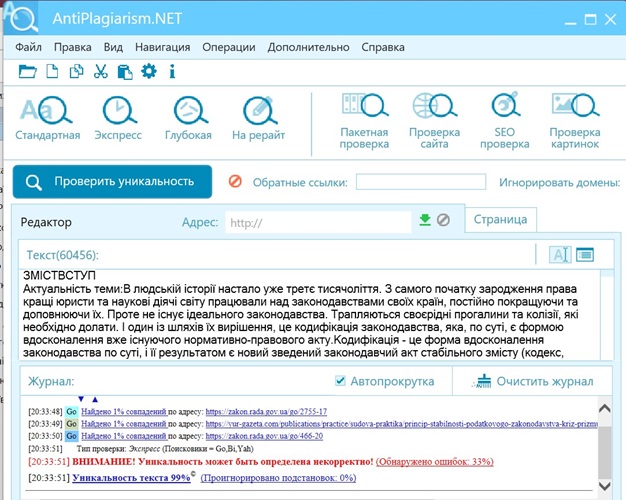Open the Навигация menu
The width and height of the screenshot is (626, 500).
(162, 47)
